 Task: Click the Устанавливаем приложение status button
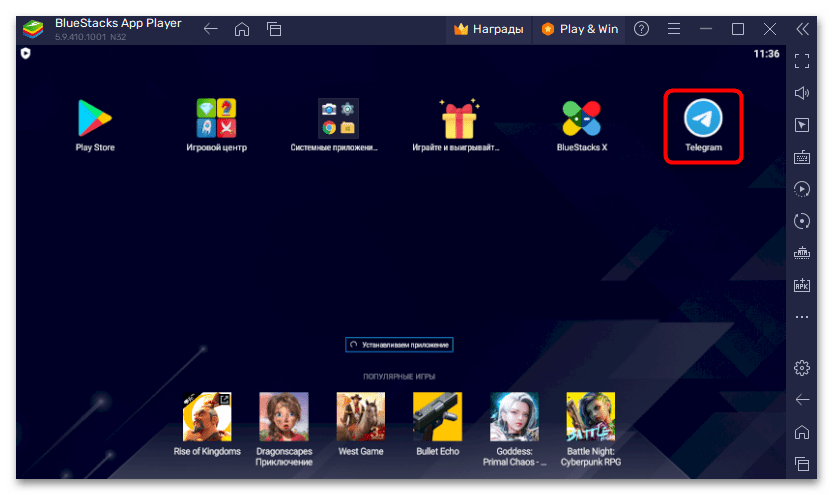(399, 345)
